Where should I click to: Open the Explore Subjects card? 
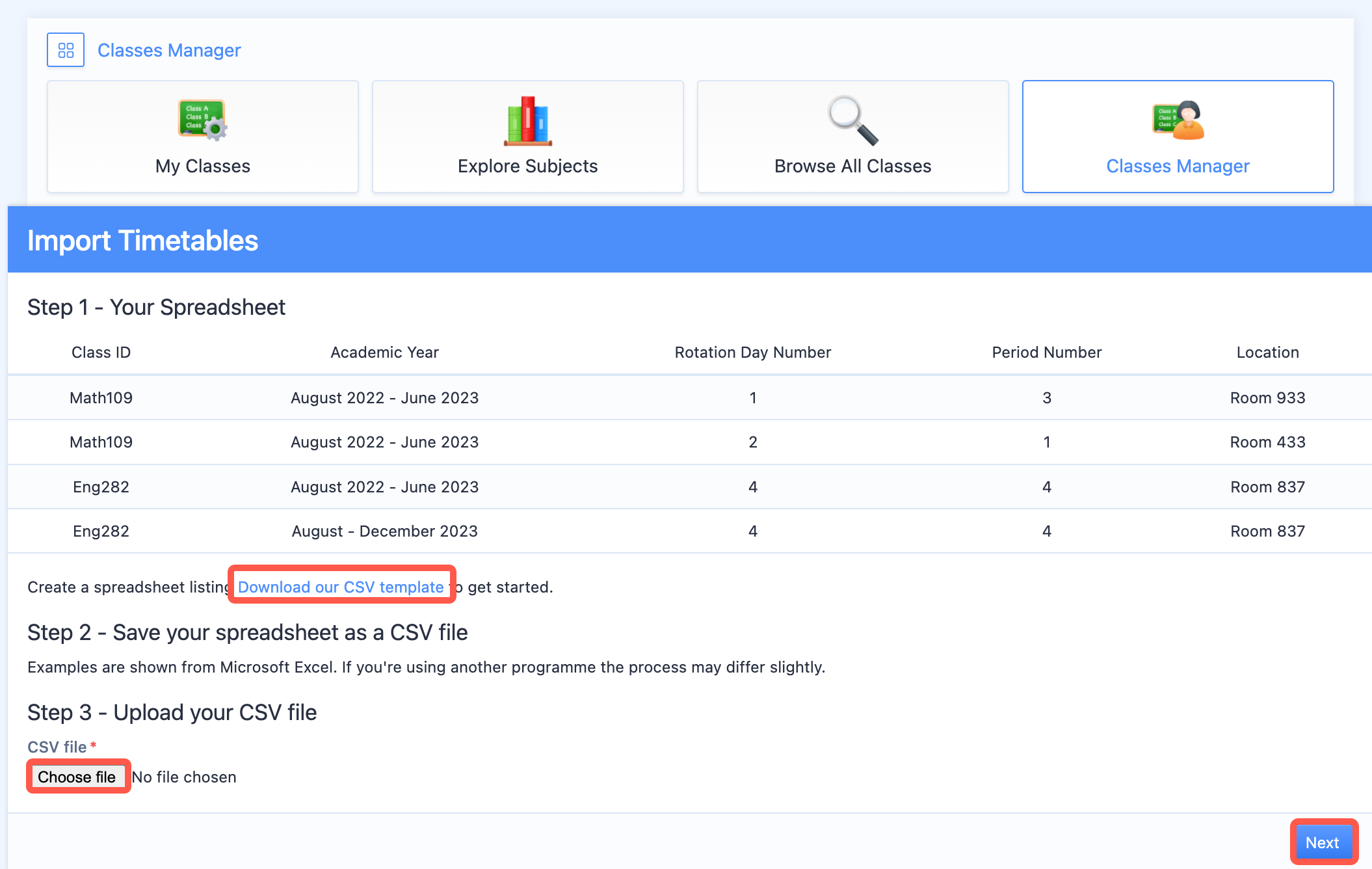click(527, 137)
